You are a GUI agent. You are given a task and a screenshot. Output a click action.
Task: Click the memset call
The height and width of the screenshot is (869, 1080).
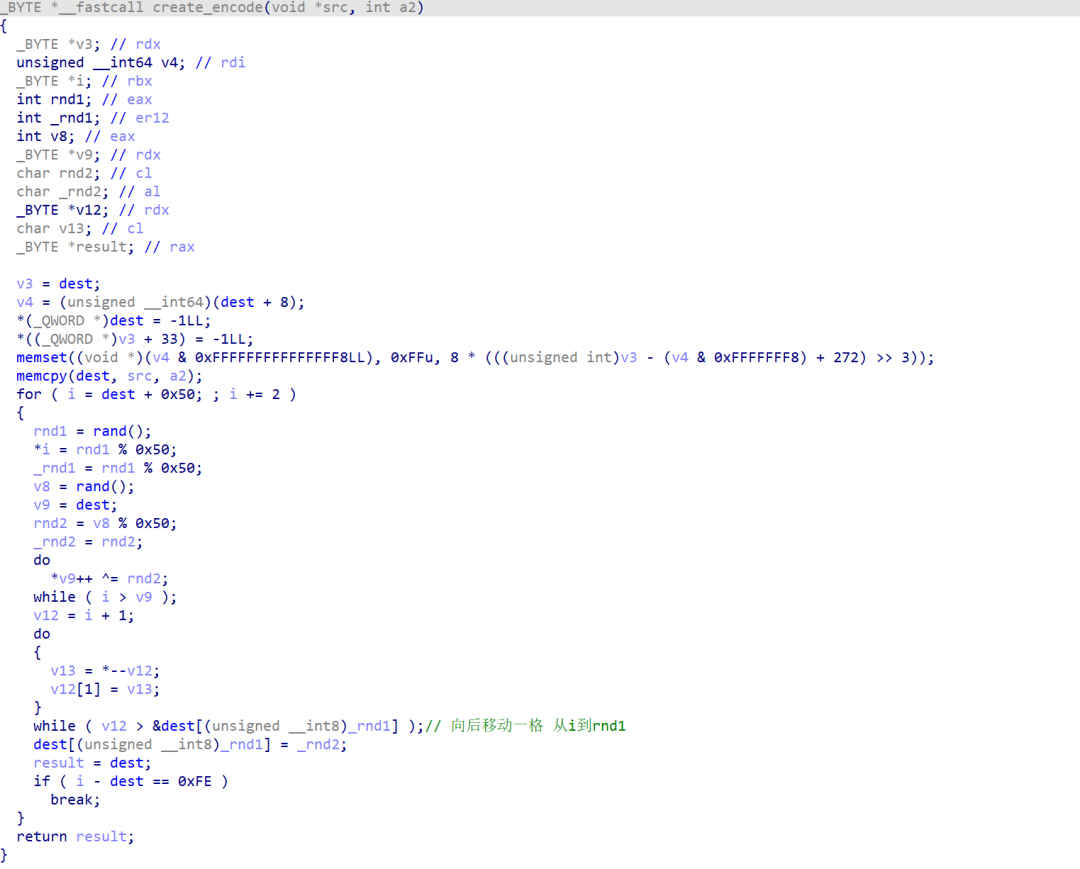[475, 357]
